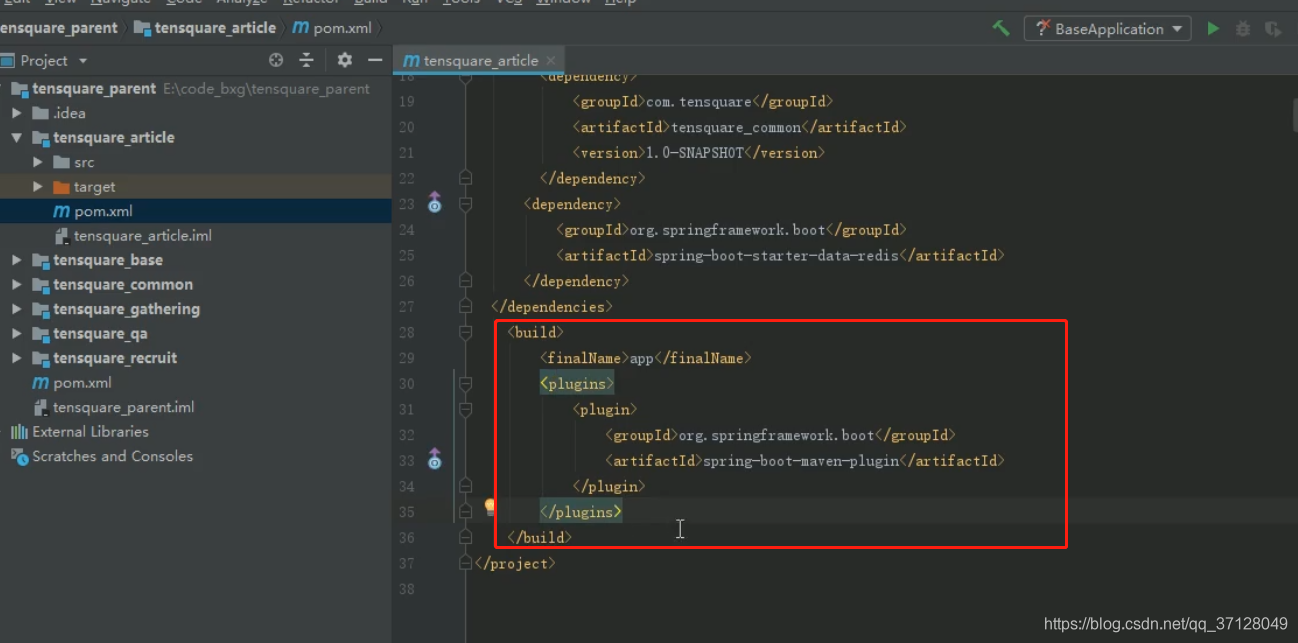The height and width of the screenshot is (643, 1298).
Task: Click Maven icon of selected pom.xml
Action: [61, 211]
